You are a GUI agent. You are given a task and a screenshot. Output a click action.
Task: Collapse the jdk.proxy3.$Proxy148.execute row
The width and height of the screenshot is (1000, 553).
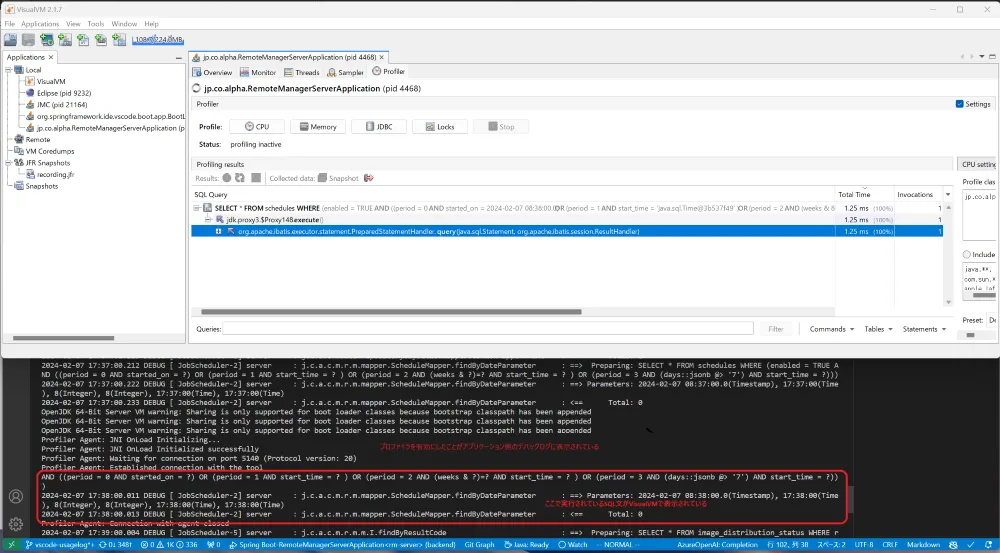[x=208, y=219]
